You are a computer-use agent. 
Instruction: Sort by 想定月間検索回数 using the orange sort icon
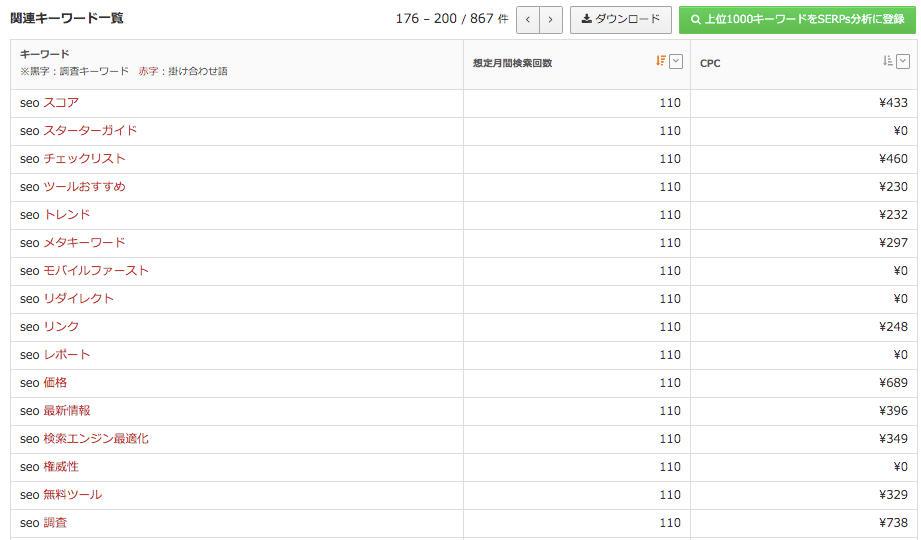coord(661,61)
